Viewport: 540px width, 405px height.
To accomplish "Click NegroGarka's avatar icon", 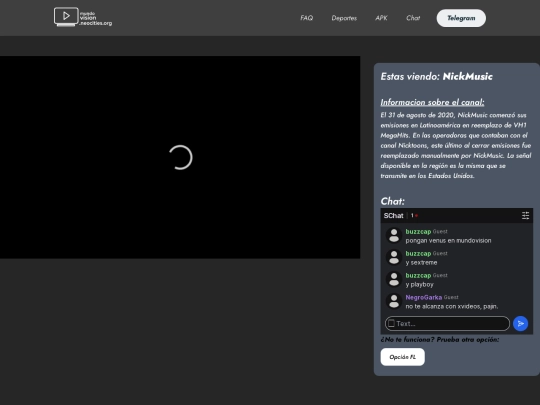I will click(x=394, y=301).
